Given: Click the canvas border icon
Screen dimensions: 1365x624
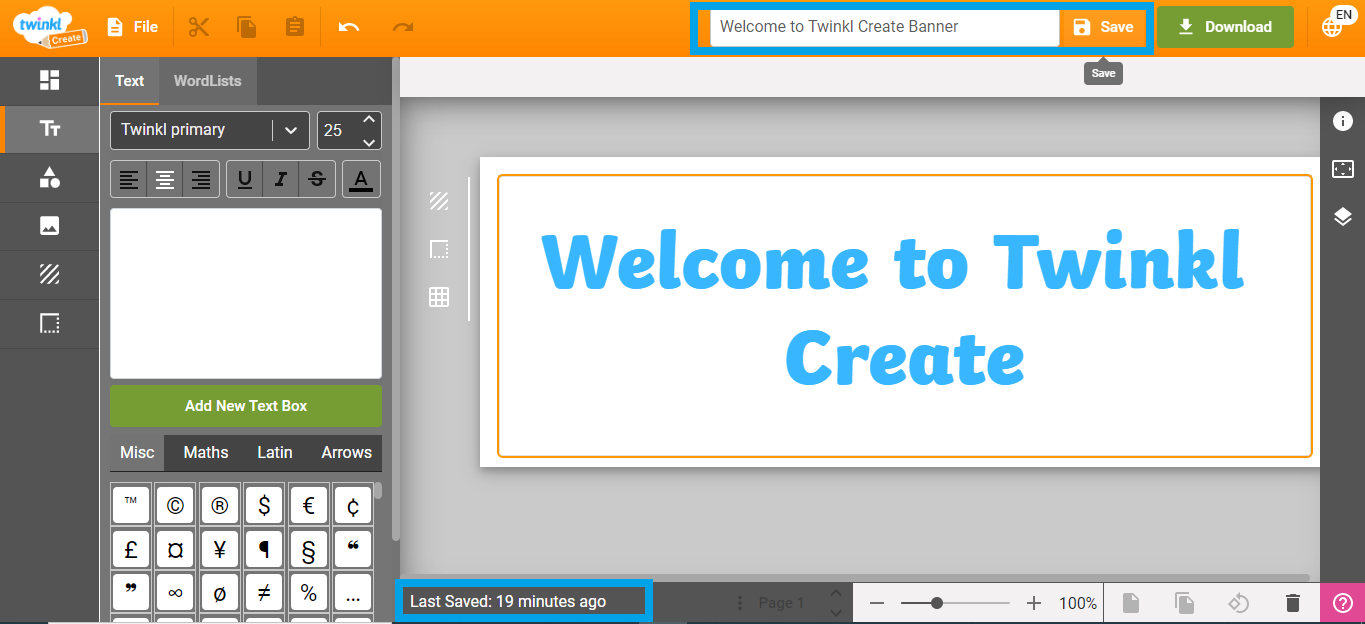Looking at the screenshot, I should [x=439, y=249].
